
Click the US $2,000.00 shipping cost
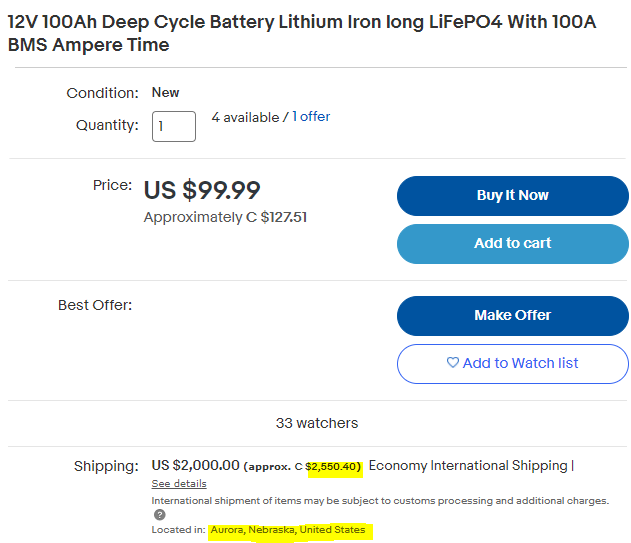[196, 465]
